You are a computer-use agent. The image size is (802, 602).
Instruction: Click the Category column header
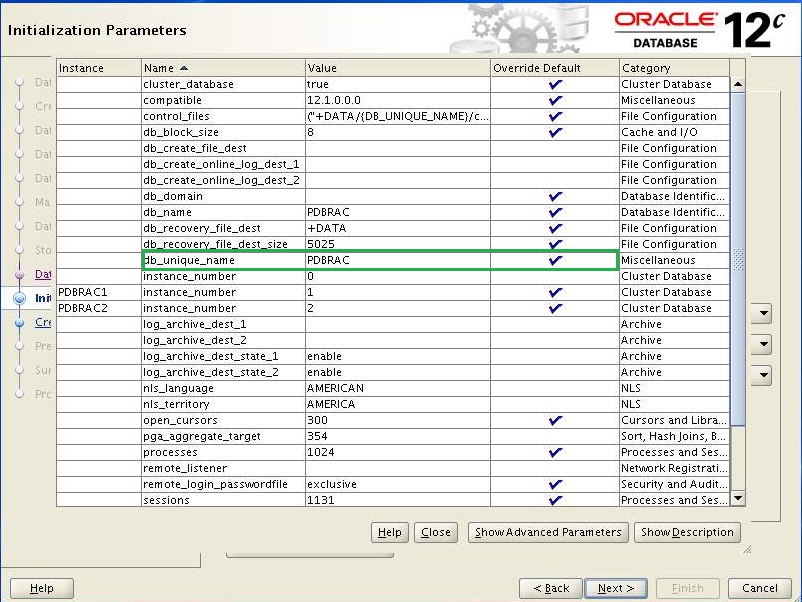pyautogui.click(x=674, y=68)
